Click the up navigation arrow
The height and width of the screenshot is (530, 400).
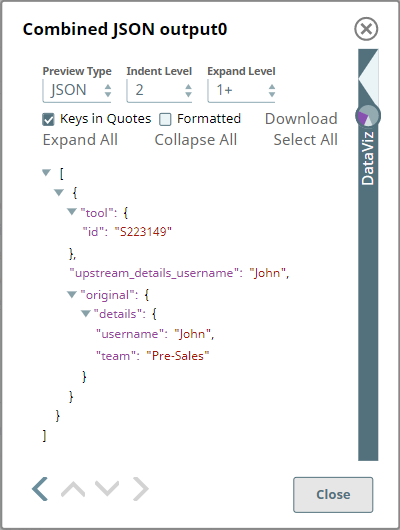[x=73, y=489]
